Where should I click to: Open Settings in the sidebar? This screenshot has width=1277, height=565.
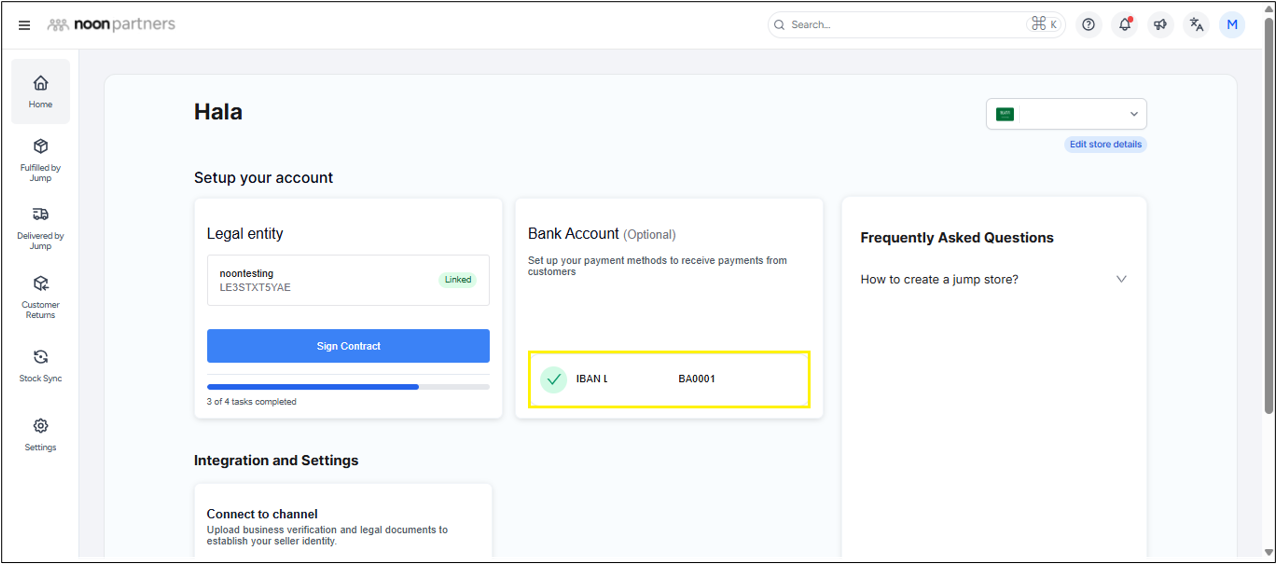[x=40, y=434]
